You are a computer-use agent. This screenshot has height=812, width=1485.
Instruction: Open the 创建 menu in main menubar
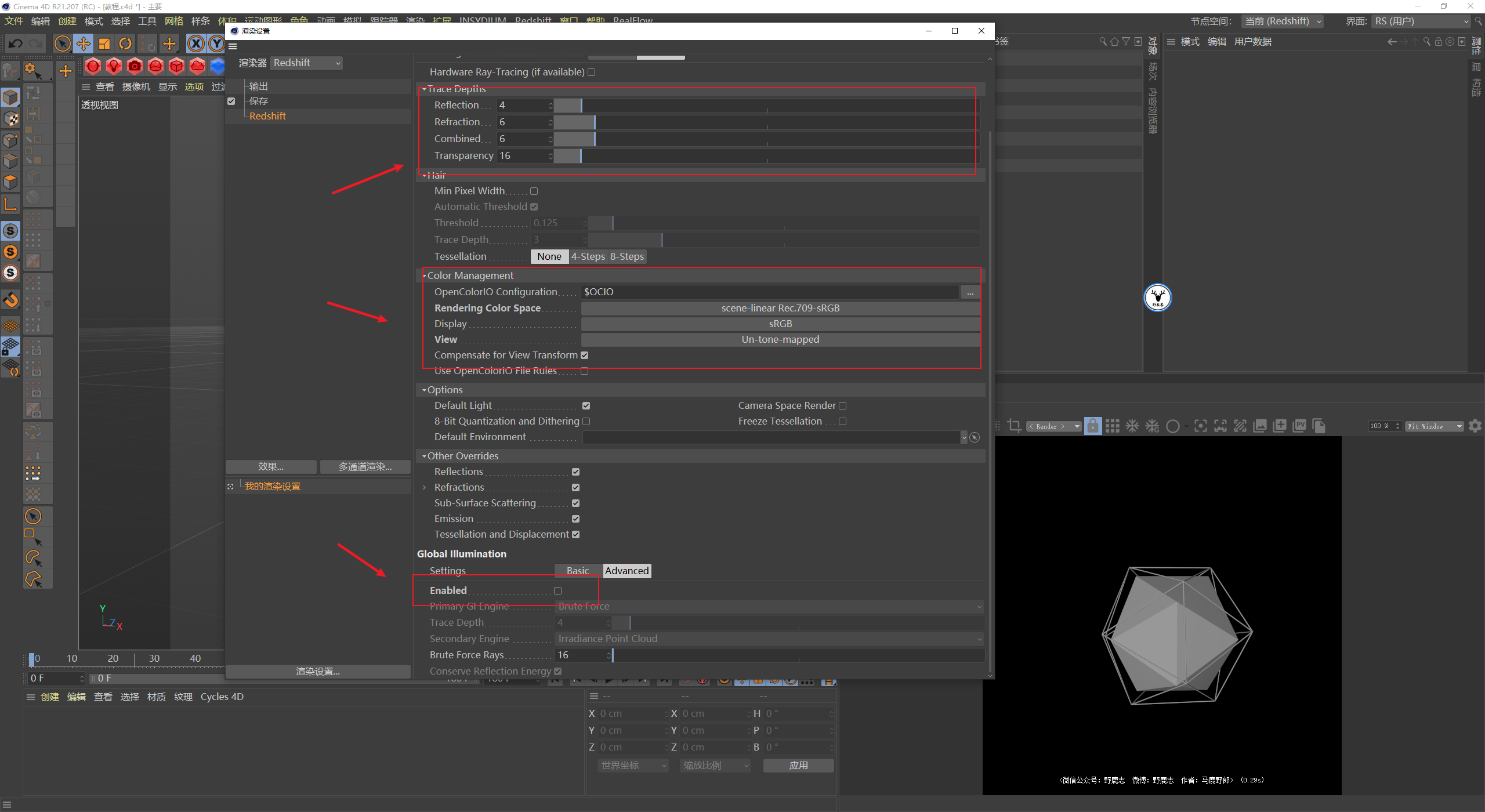(x=67, y=21)
